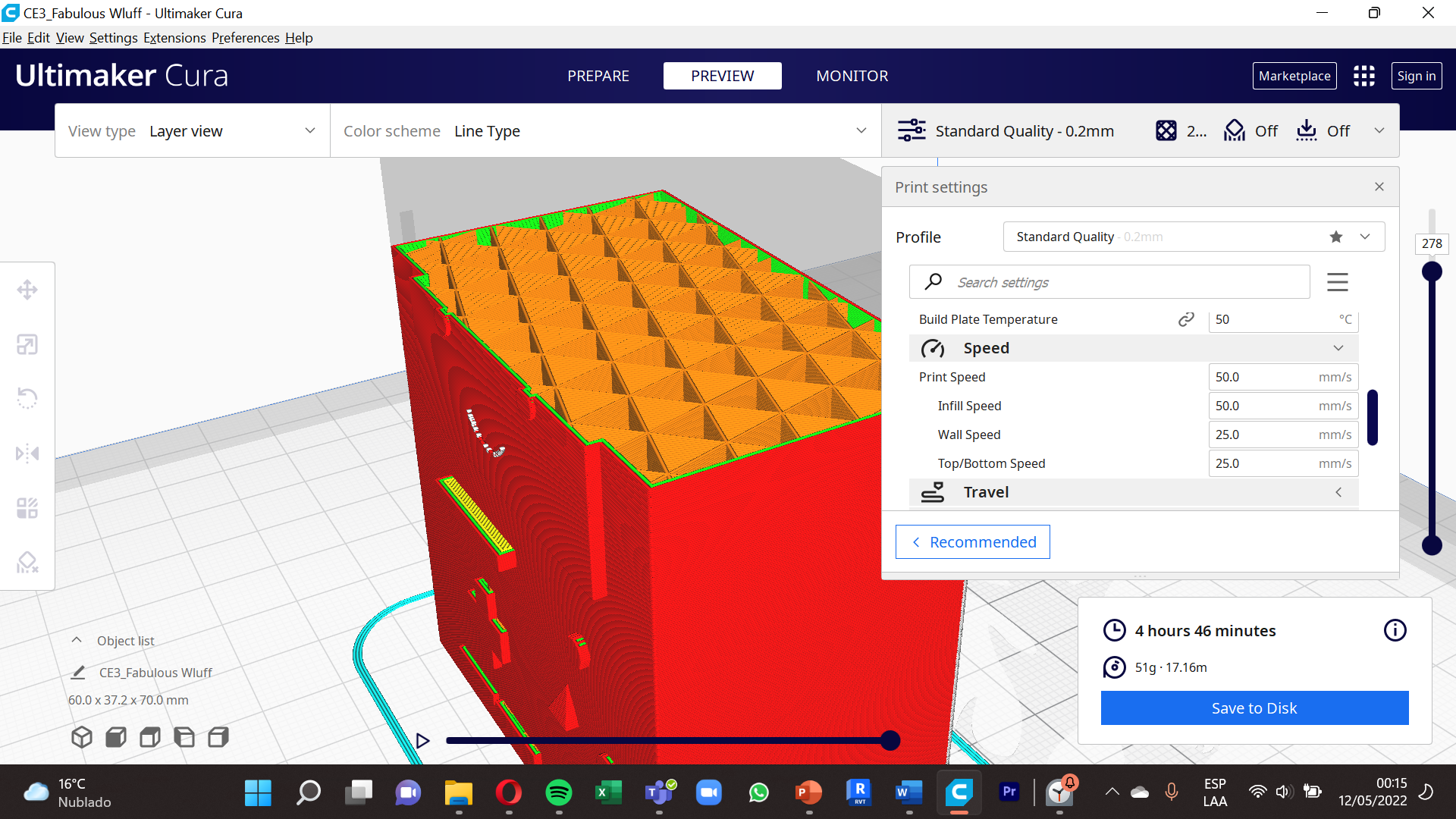The width and height of the screenshot is (1456, 819).
Task: Click the Print Speed value field
Action: pyautogui.click(x=1283, y=377)
